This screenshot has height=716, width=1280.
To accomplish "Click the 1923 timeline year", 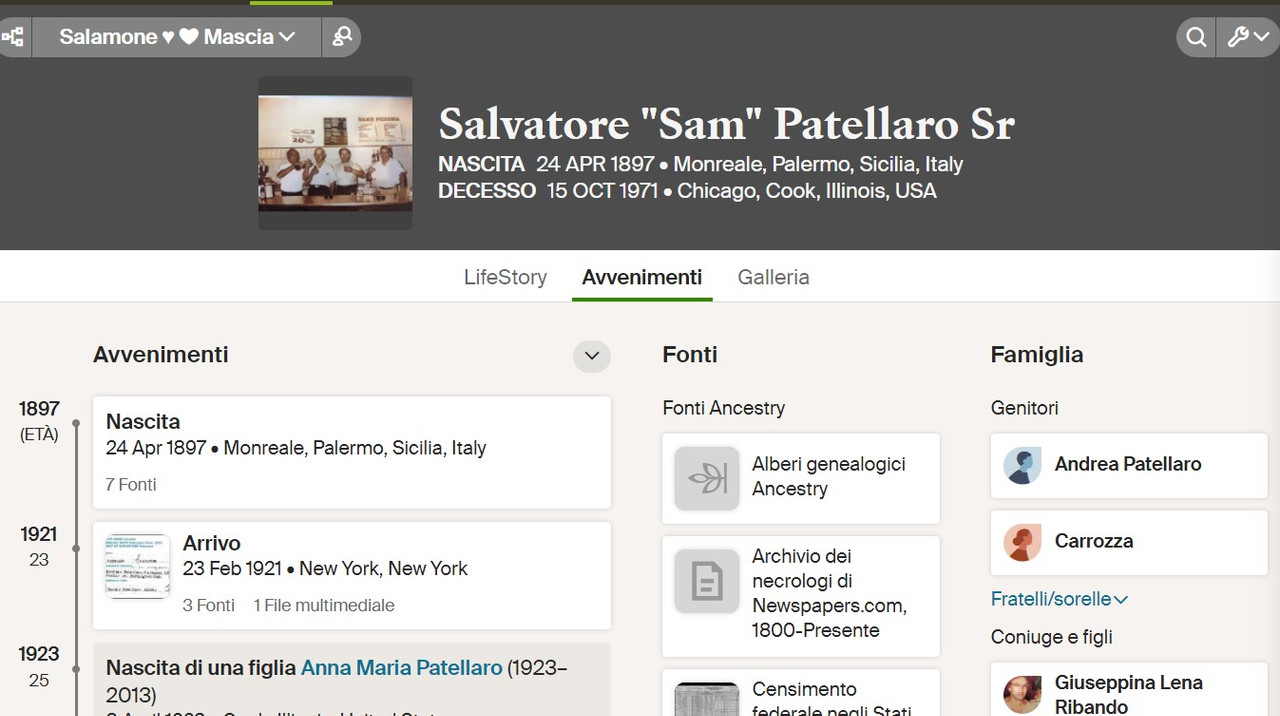I will point(39,654).
